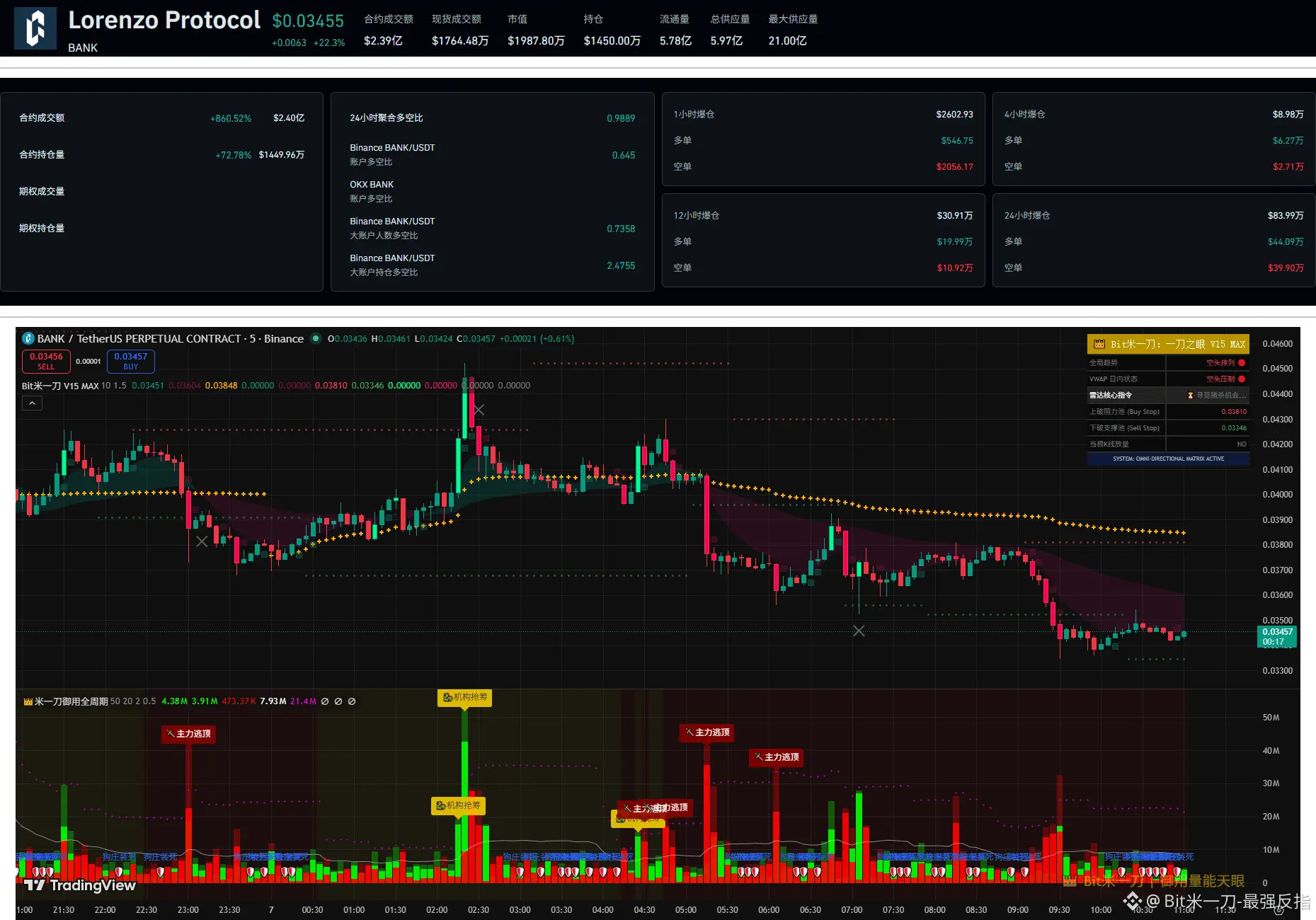Screen dimensions: 1316x920
Task: Click the 02:30 label on the time axis
Action: coord(479,910)
